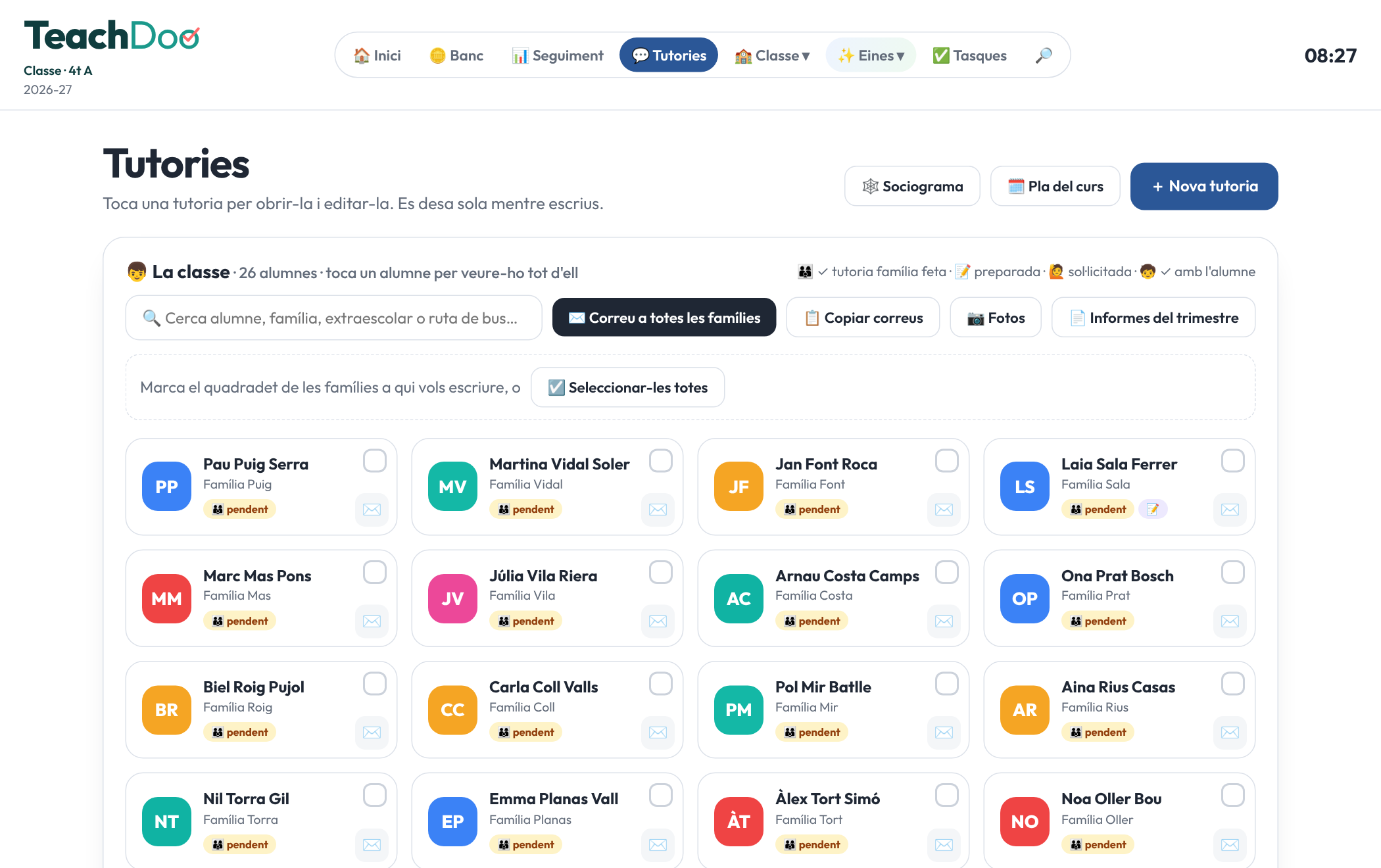
Task: Click the JV avatar of Júlia Vila Riera
Action: [452, 598]
